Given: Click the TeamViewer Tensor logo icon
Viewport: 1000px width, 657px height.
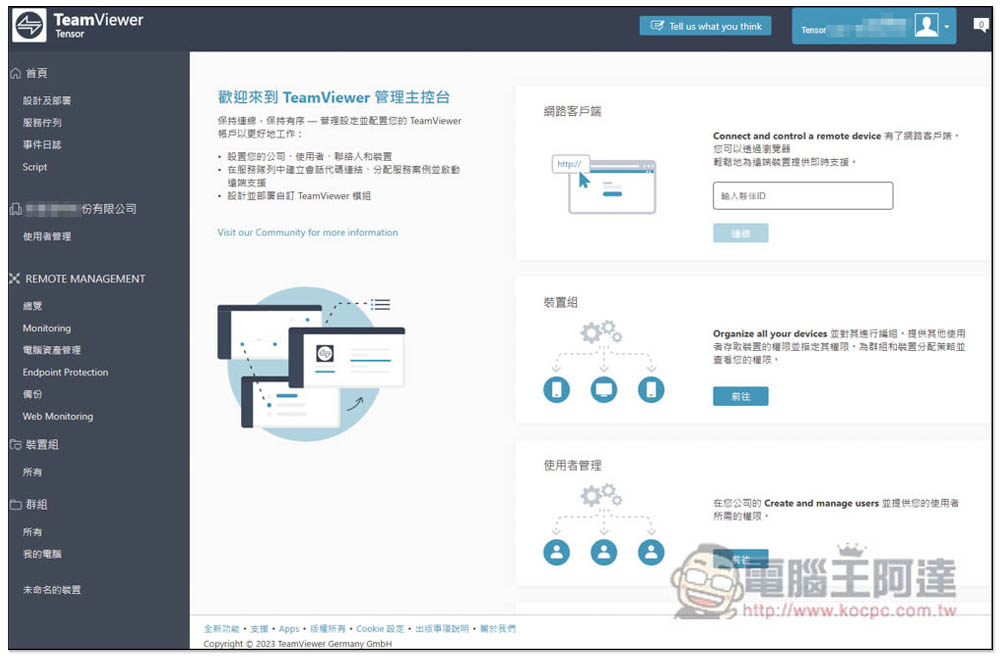Looking at the screenshot, I should 29,26.
